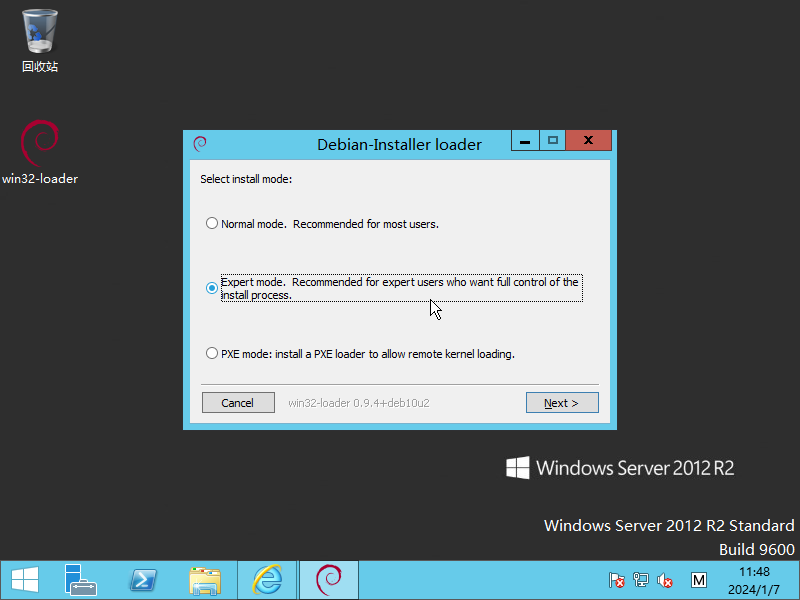800x600 pixels.
Task: Select the win32-loader desktop icon
Action: click(40, 152)
